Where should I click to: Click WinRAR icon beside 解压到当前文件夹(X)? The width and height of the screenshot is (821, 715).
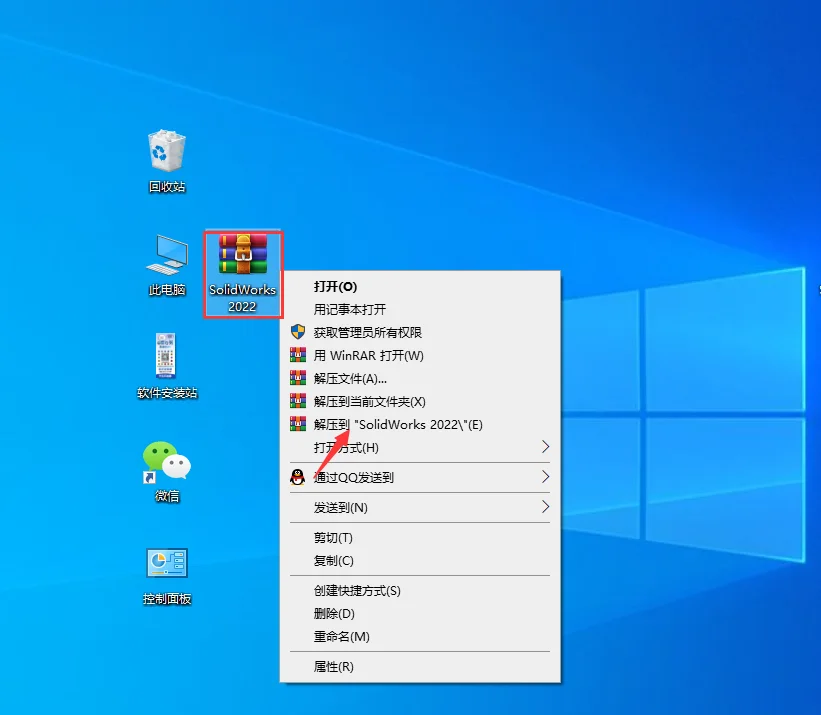point(298,401)
